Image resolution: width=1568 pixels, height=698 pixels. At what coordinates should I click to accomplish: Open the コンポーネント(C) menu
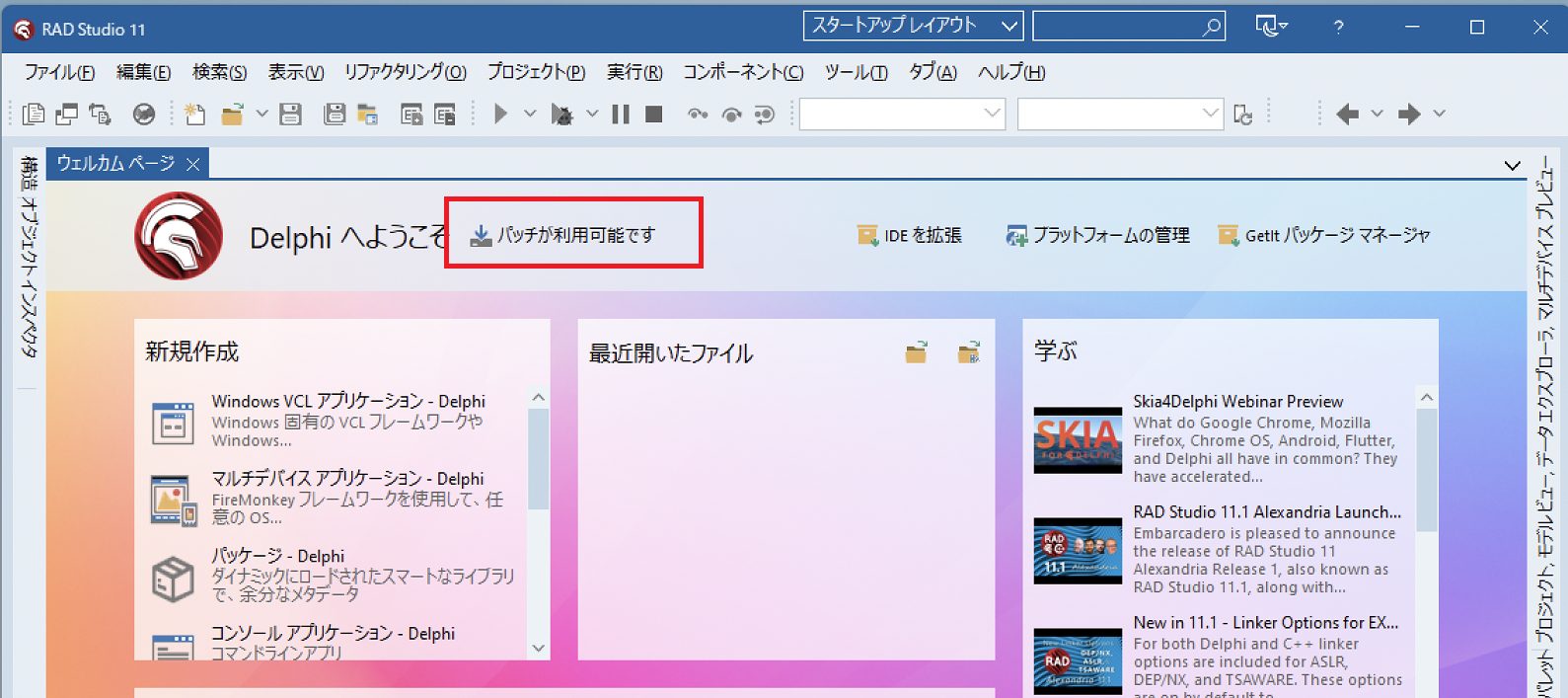[743, 72]
